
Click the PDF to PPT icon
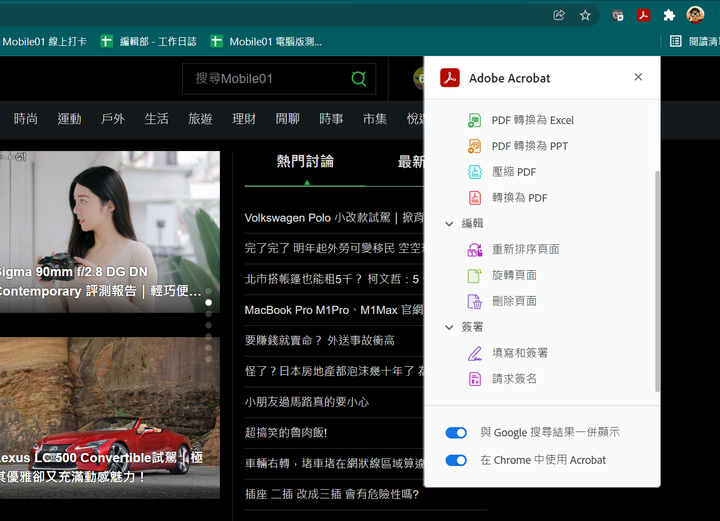474,146
